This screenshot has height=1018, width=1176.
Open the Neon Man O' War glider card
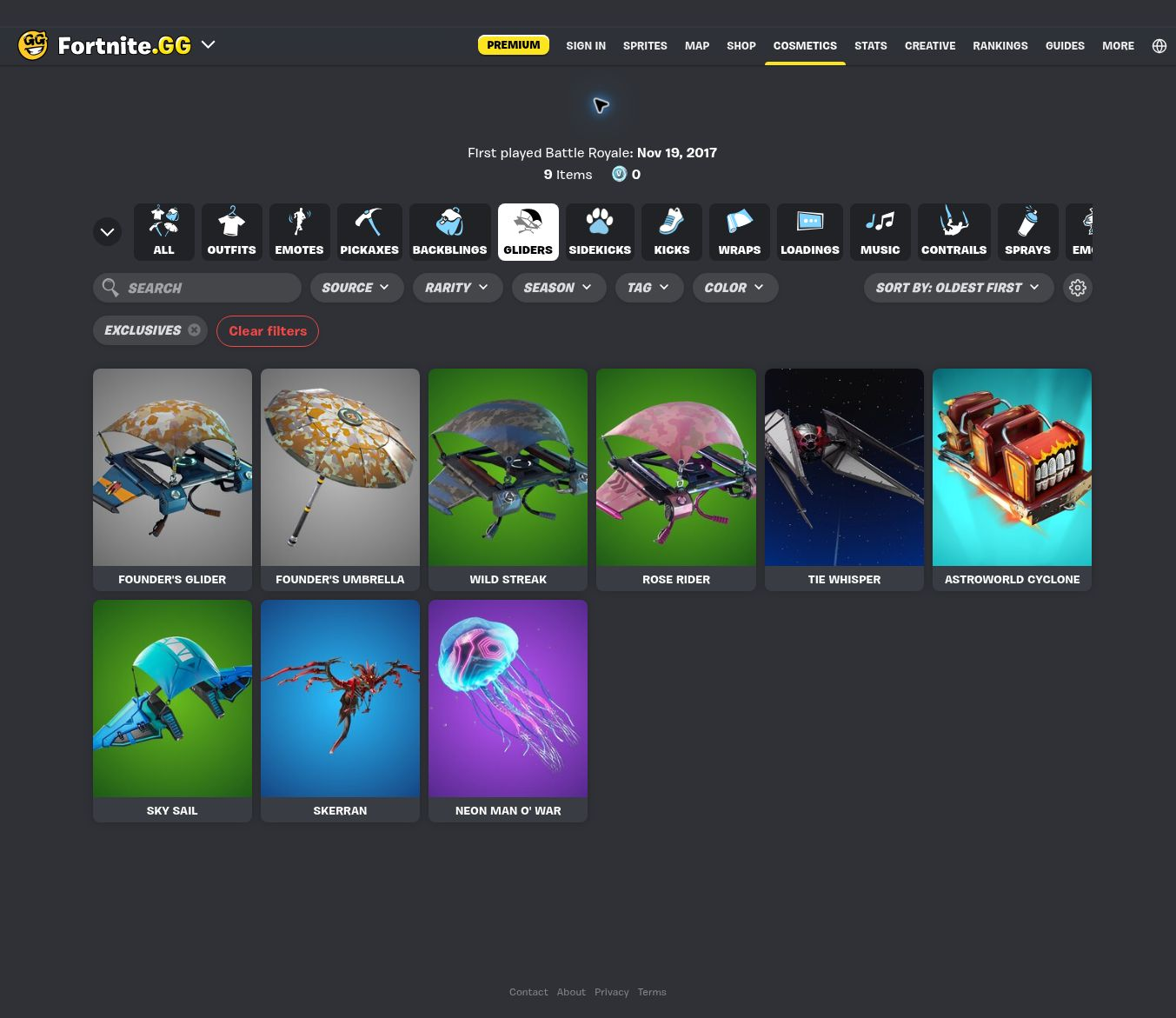[x=508, y=711]
